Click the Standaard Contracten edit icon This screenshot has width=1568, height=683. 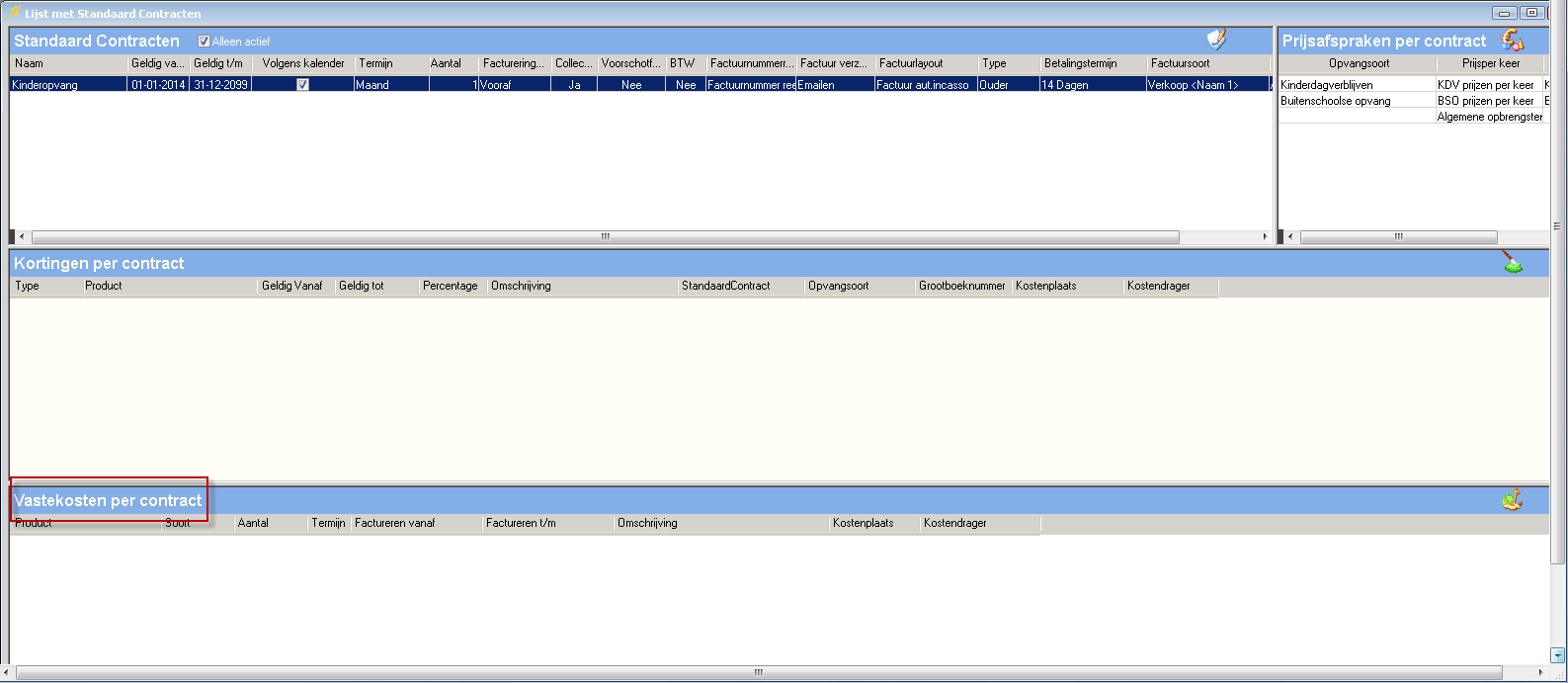1216,40
